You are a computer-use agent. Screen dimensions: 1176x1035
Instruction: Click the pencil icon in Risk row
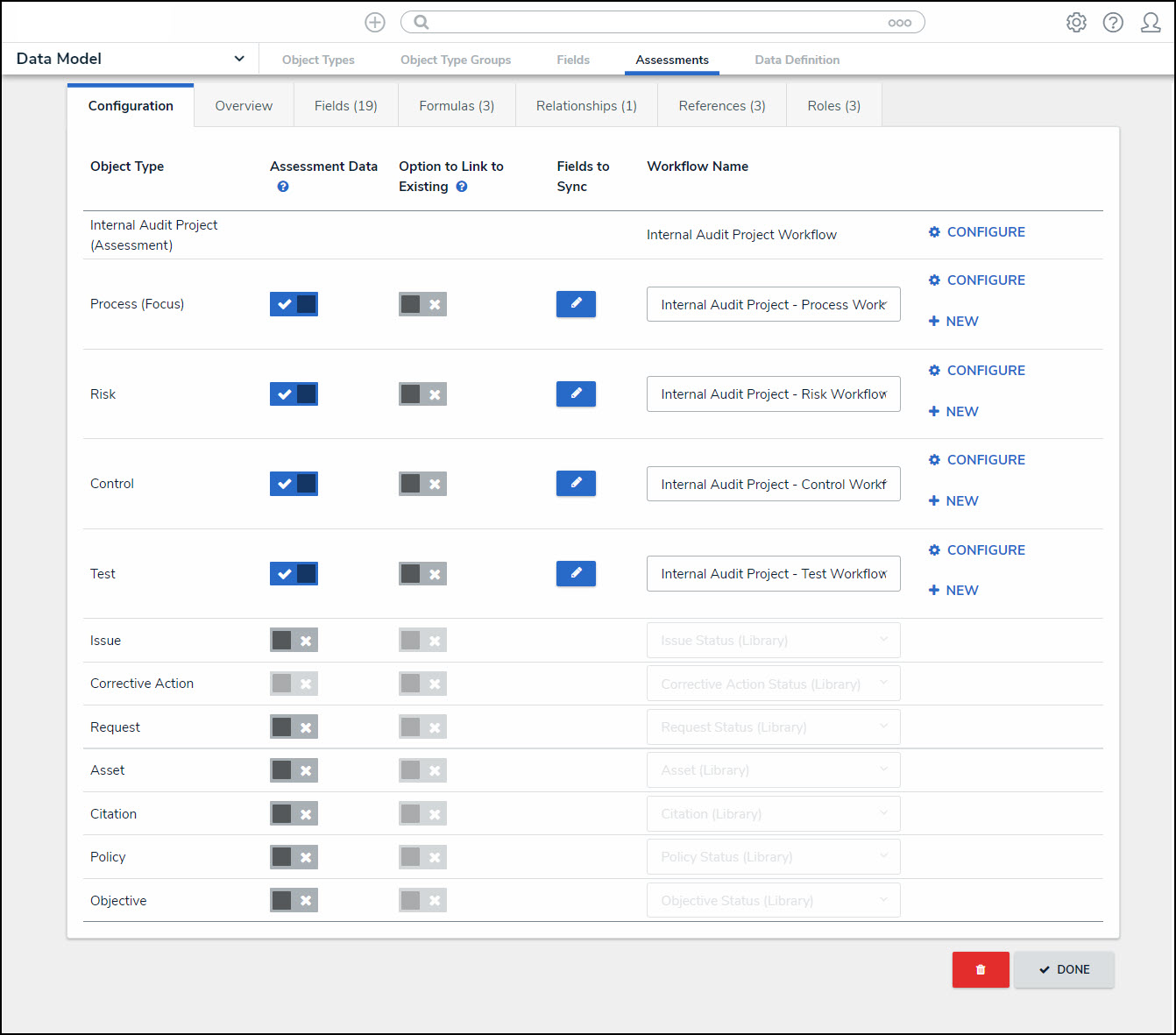(576, 394)
